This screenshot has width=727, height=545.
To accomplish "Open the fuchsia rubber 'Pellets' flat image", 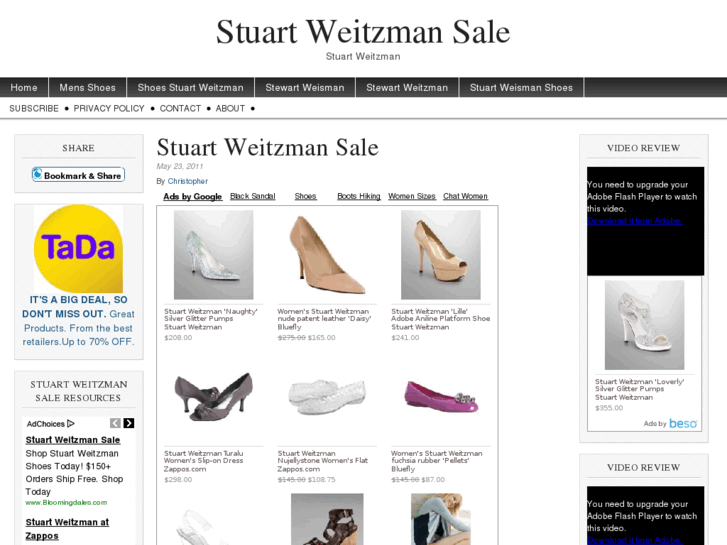I will [x=440, y=398].
